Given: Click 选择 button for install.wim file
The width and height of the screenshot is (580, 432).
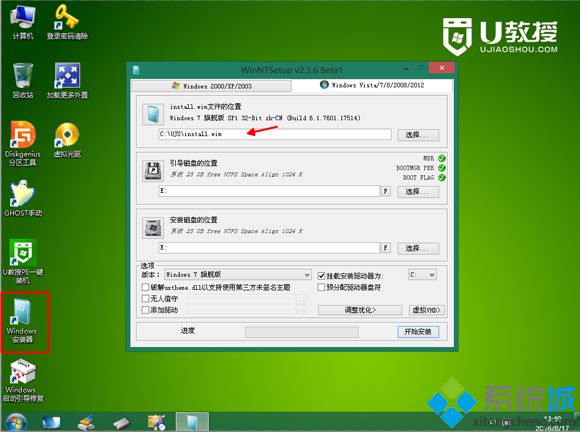Looking at the screenshot, I should (x=418, y=135).
